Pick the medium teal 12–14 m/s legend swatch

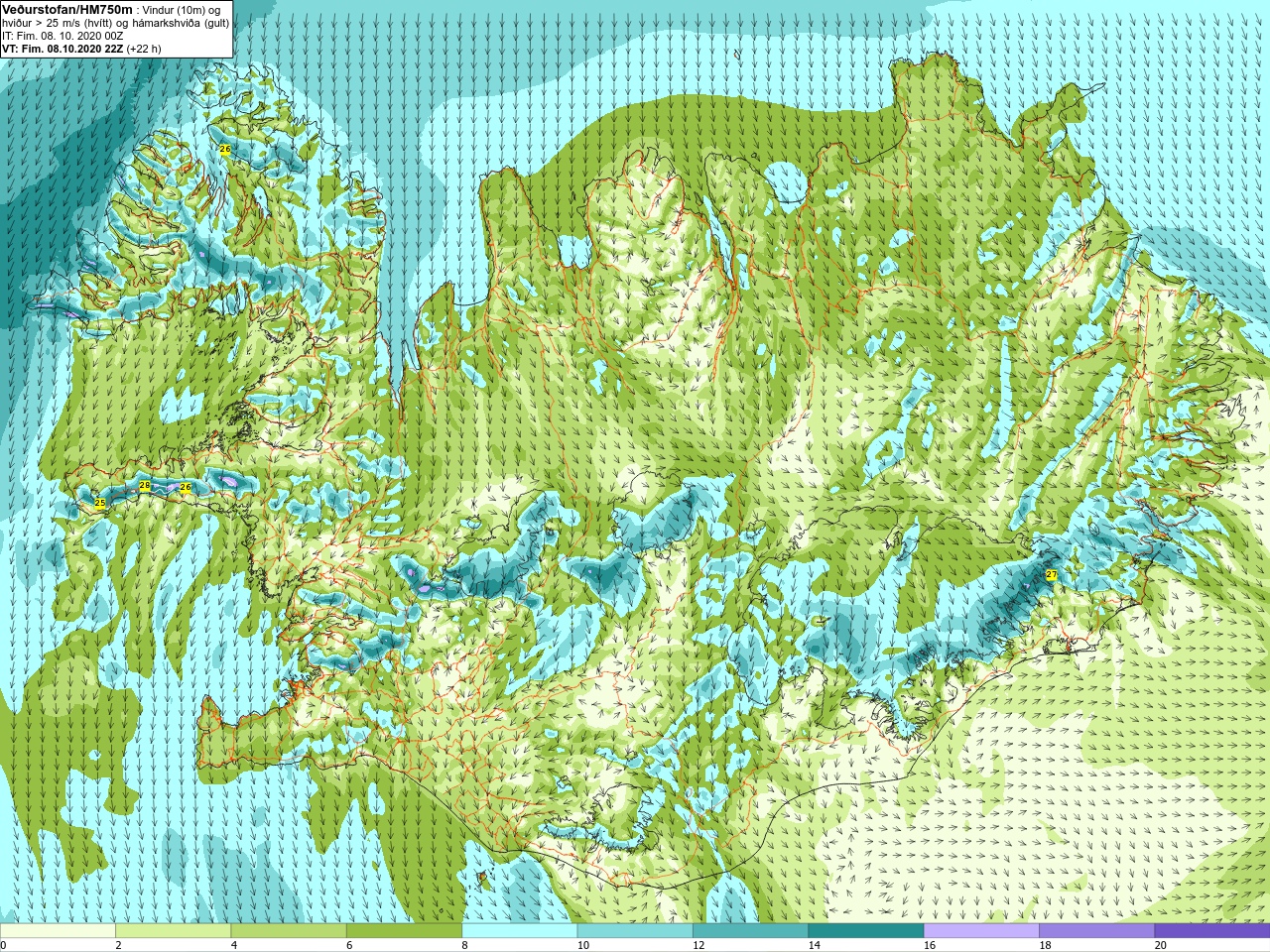click(750, 931)
